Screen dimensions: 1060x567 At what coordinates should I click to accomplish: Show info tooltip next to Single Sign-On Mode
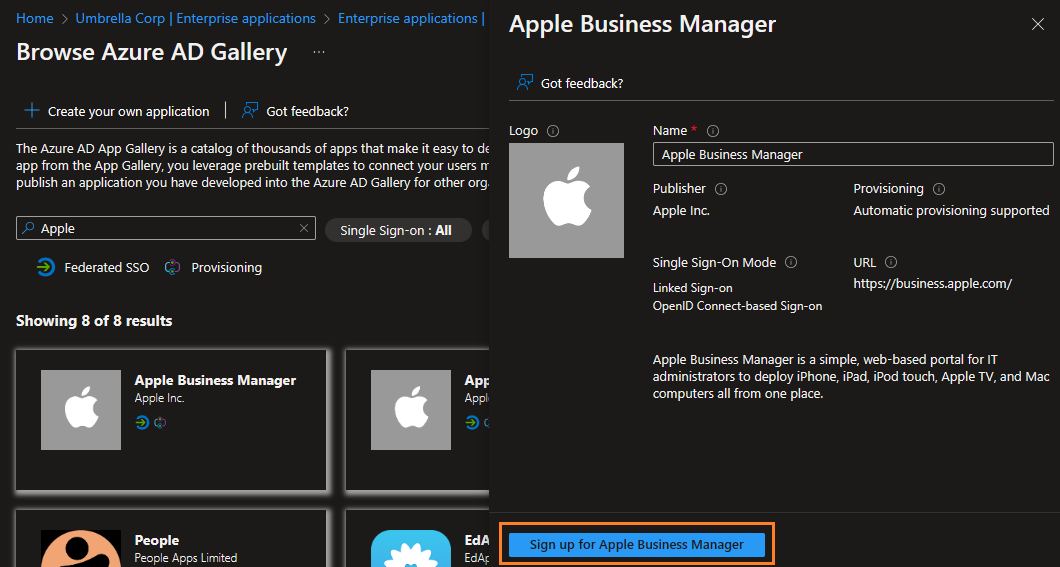[791, 262]
